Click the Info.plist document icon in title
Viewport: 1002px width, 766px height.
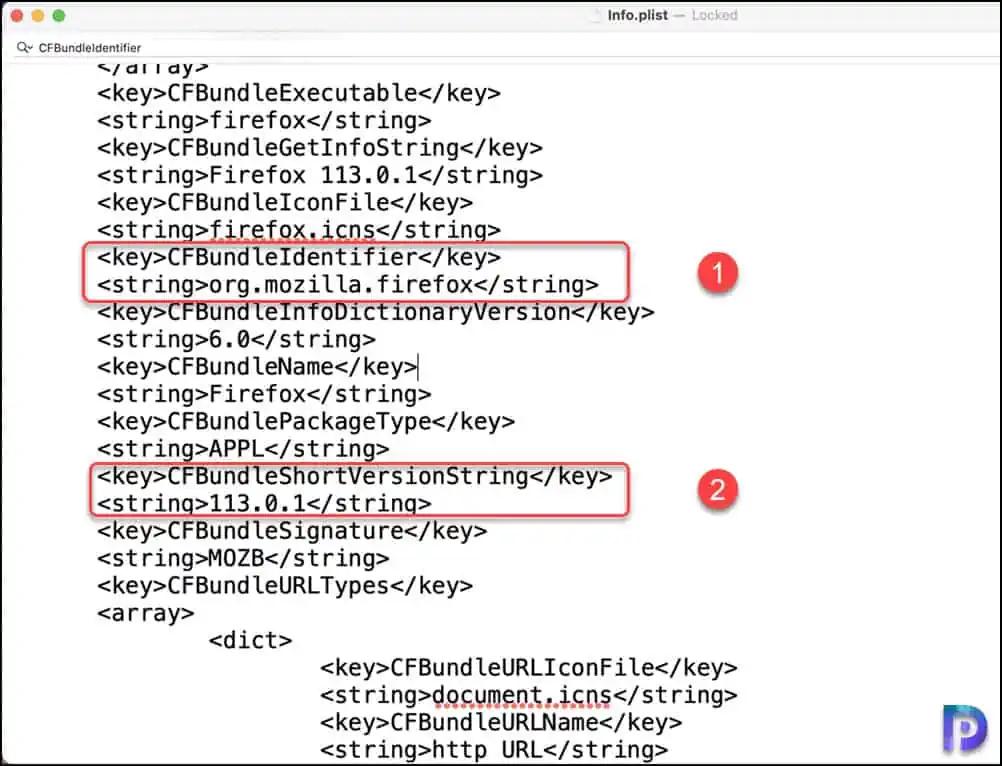point(596,15)
